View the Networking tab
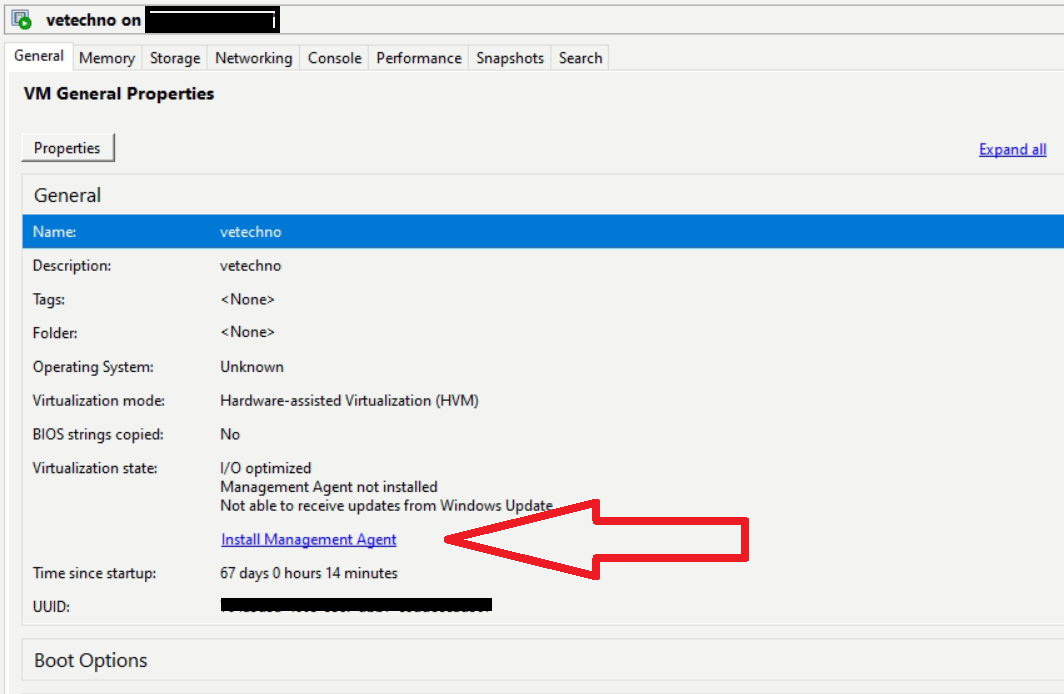The height and width of the screenshot is (694, 1064). tap(253, 57)
